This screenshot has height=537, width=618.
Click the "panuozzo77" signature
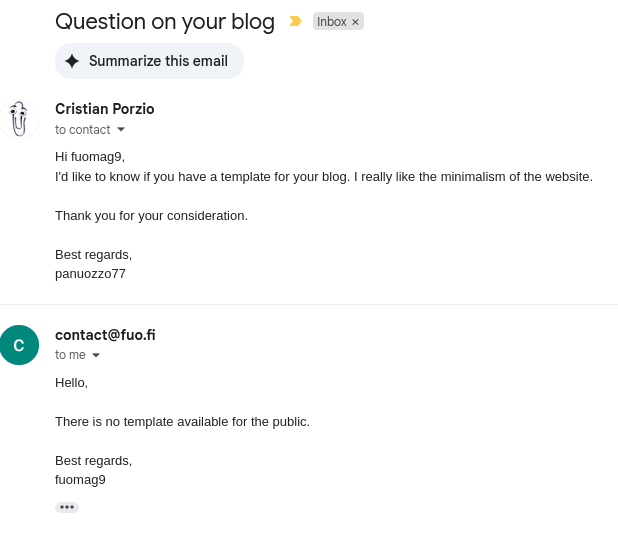90,273
